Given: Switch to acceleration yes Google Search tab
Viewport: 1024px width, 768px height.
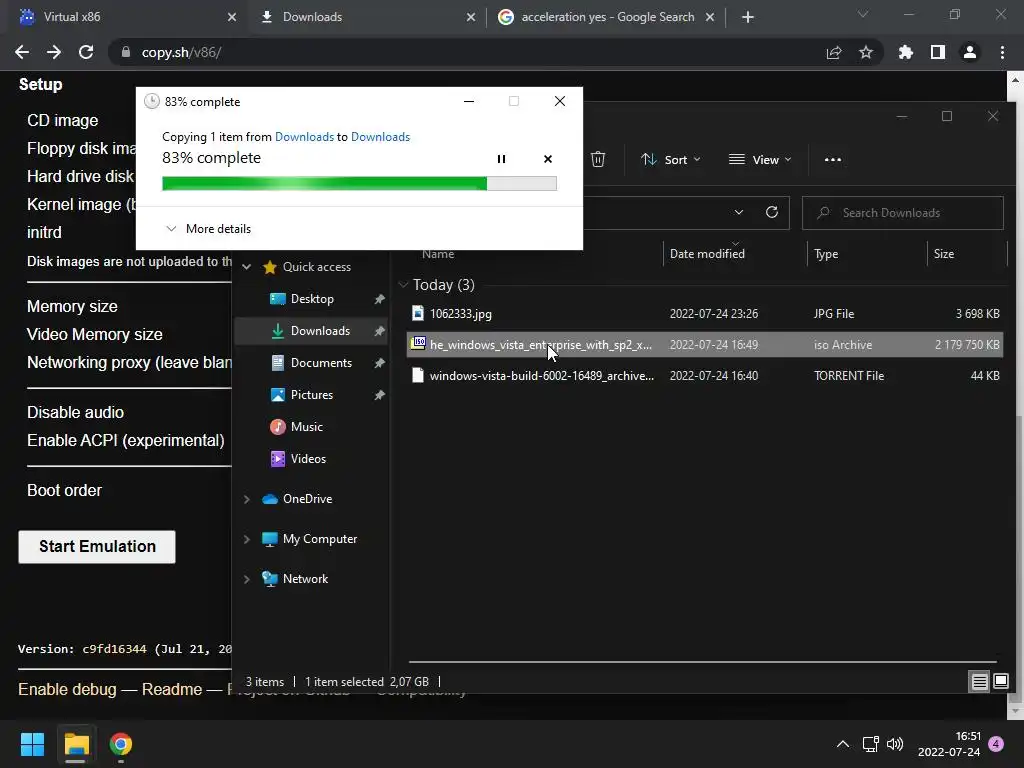Looking at the screenshot, I should click(x=607, y=17).
